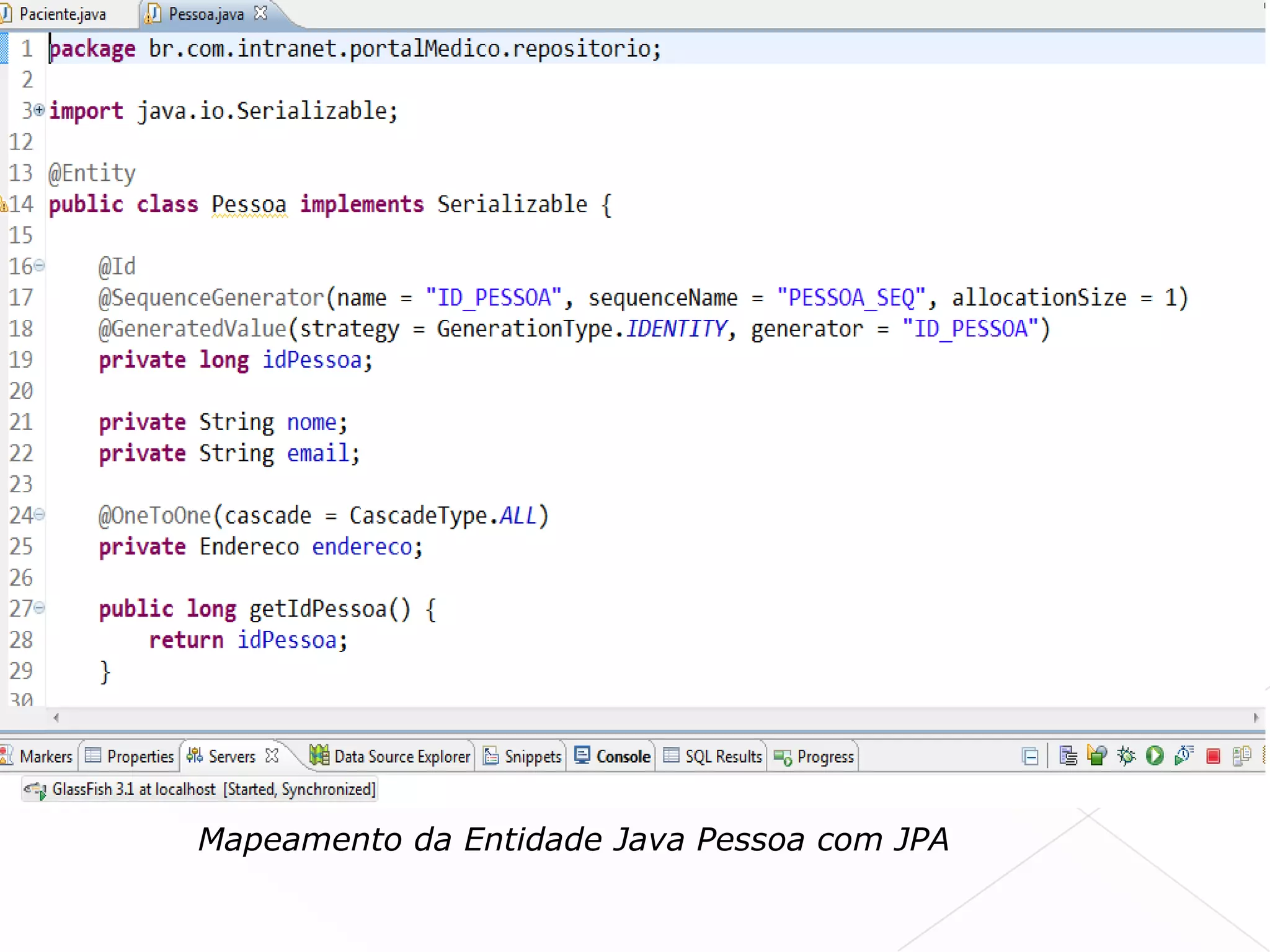Close the Pessoa.java editor tab
Screen dimensions: 1270x952
coord(261,13)
